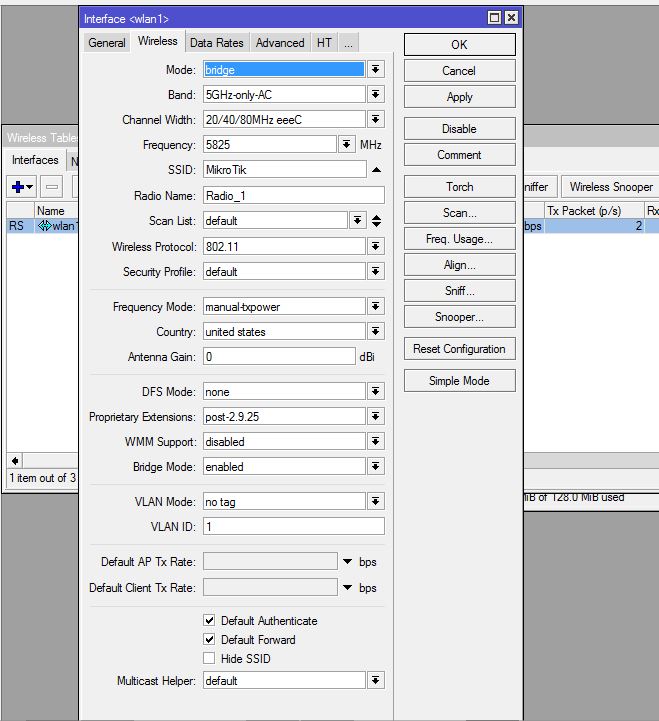Click the scroll-left arrow in Wireless Tables
Viewport: 659px width, 721px height.
[15, 461]
